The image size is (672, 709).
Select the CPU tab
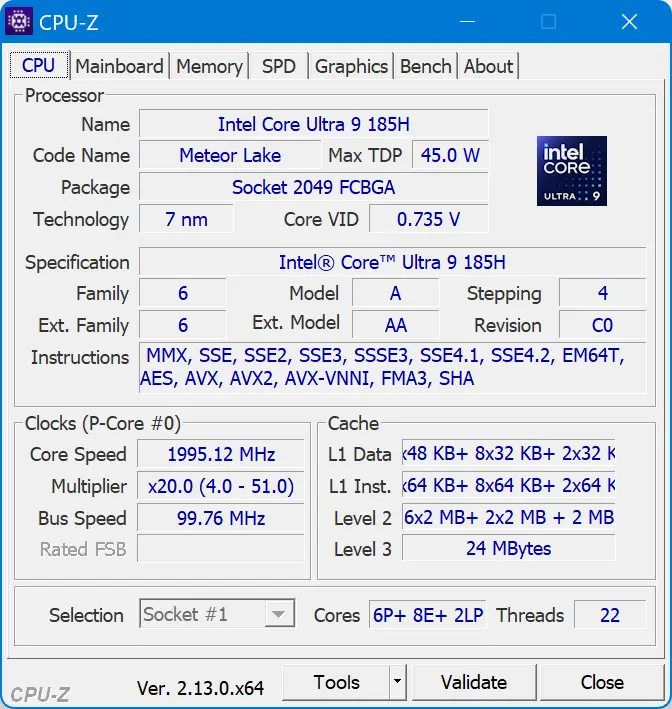[x=39, y=65]
